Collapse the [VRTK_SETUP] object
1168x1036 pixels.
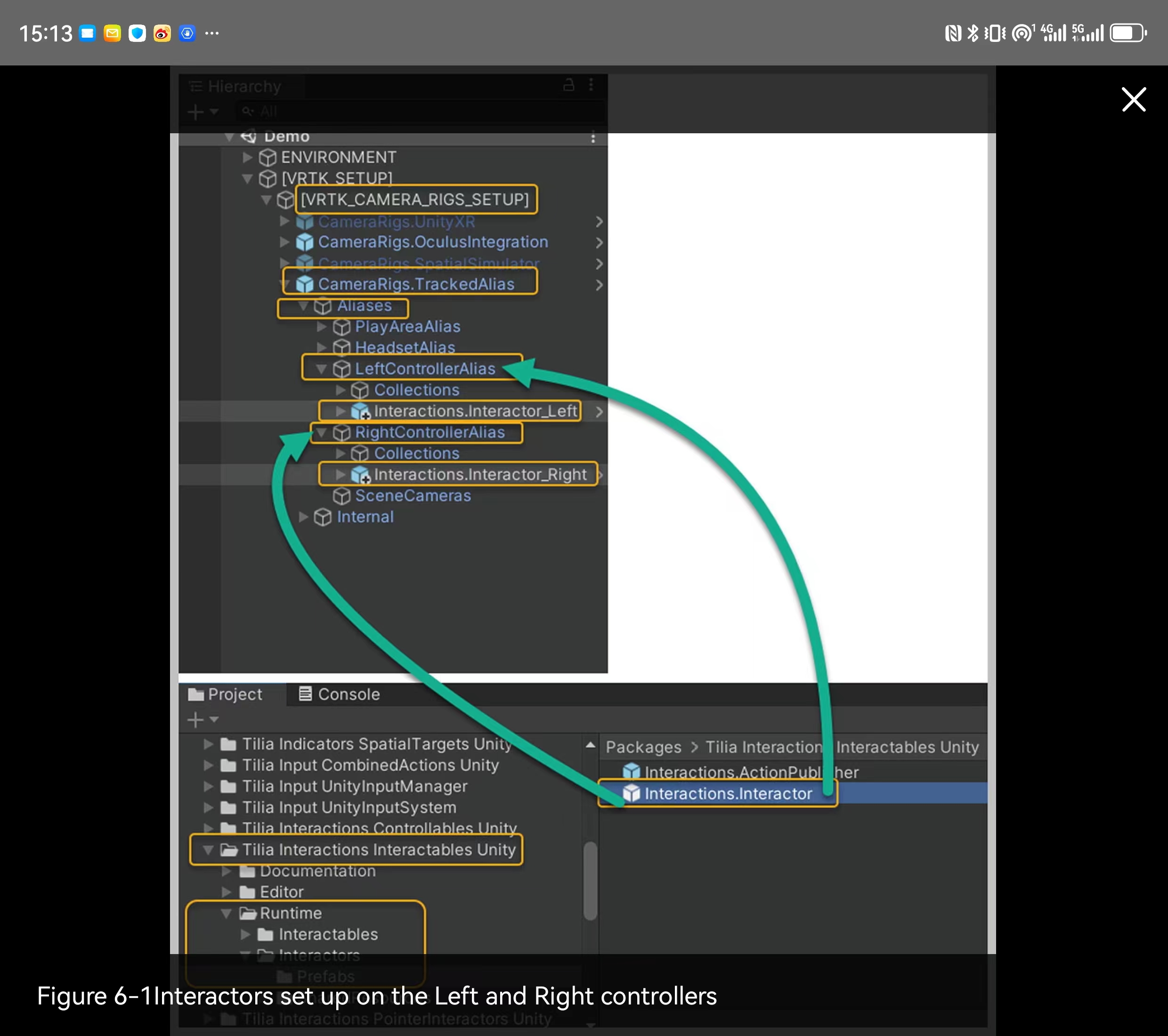247,179
